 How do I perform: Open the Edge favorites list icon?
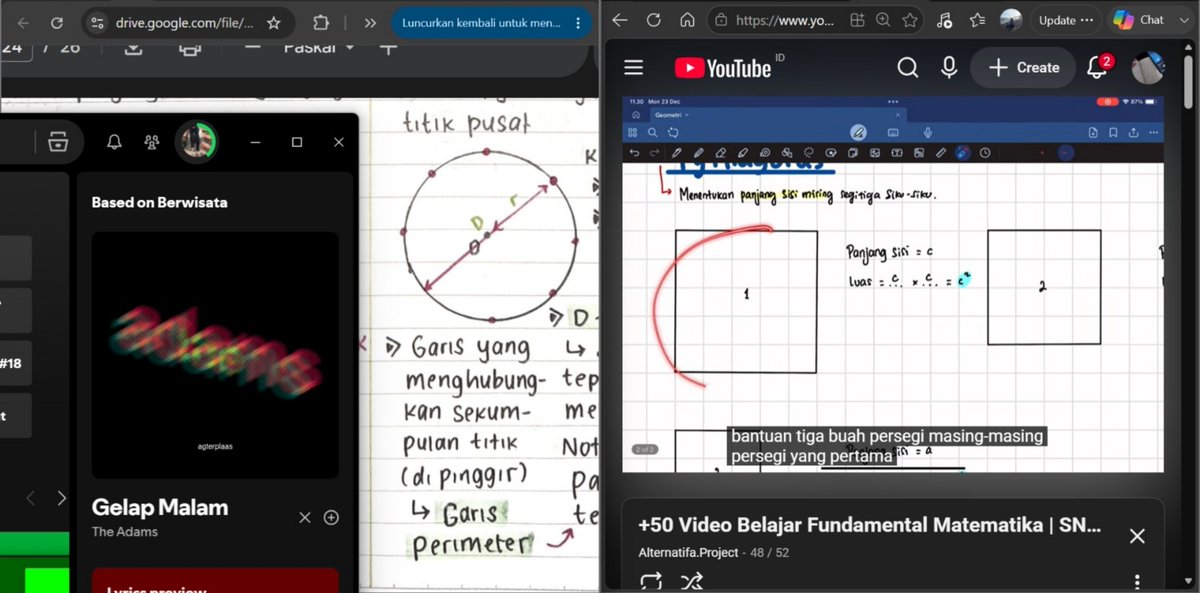click(977, 20)
